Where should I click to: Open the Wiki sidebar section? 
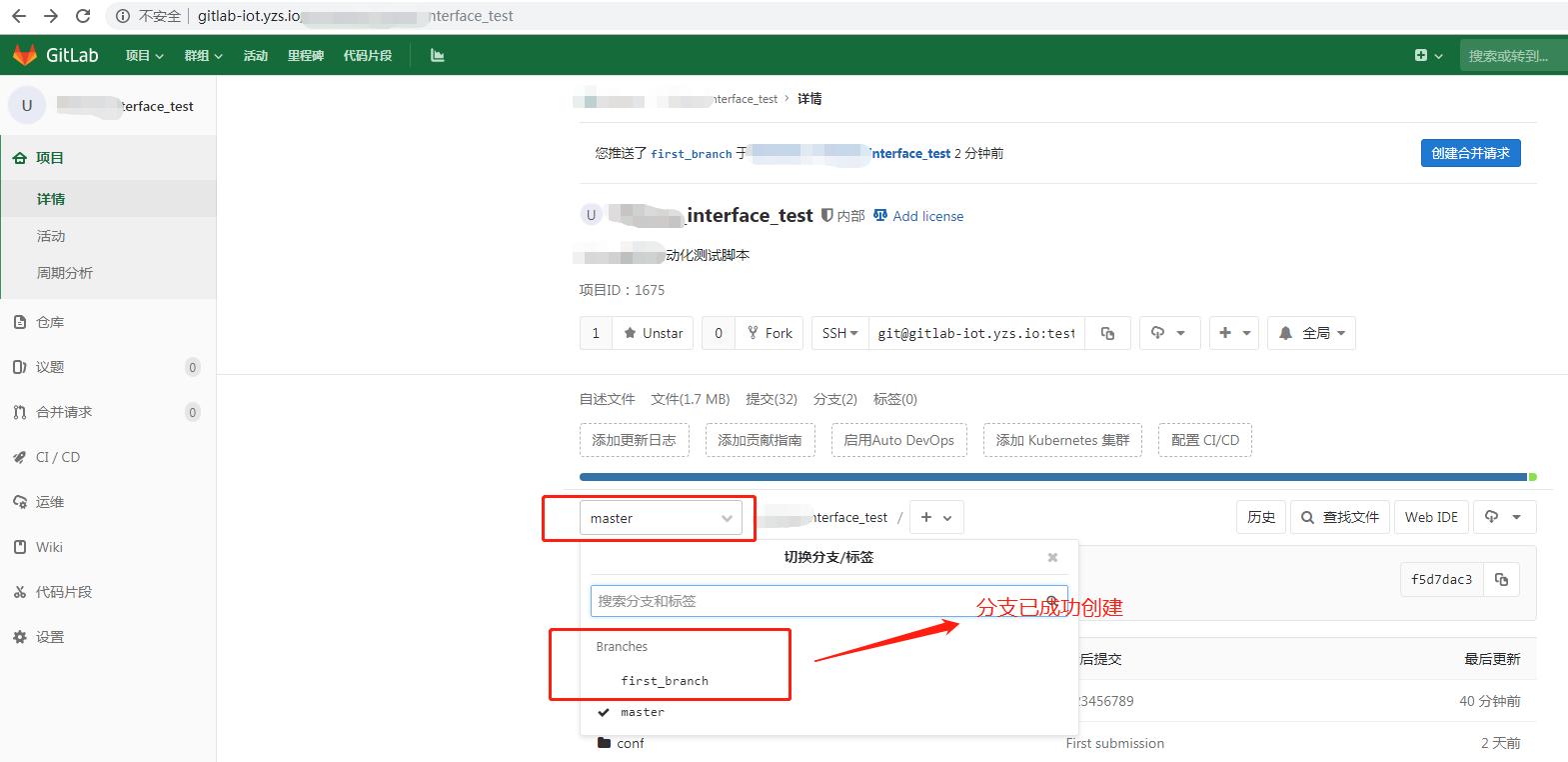(49, 547)
